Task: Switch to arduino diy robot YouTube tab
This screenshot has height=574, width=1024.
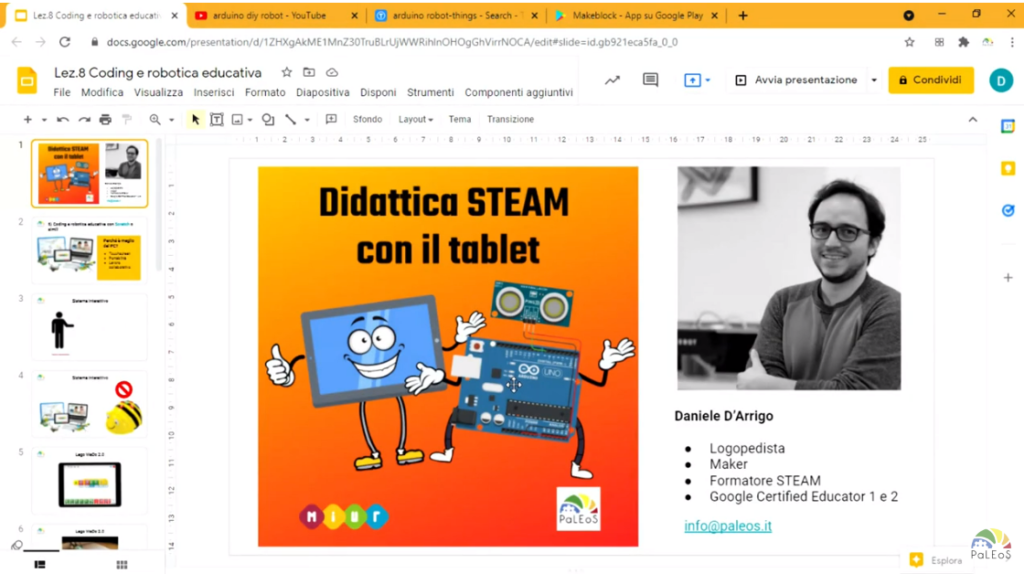Action: (x=274, y=16)
